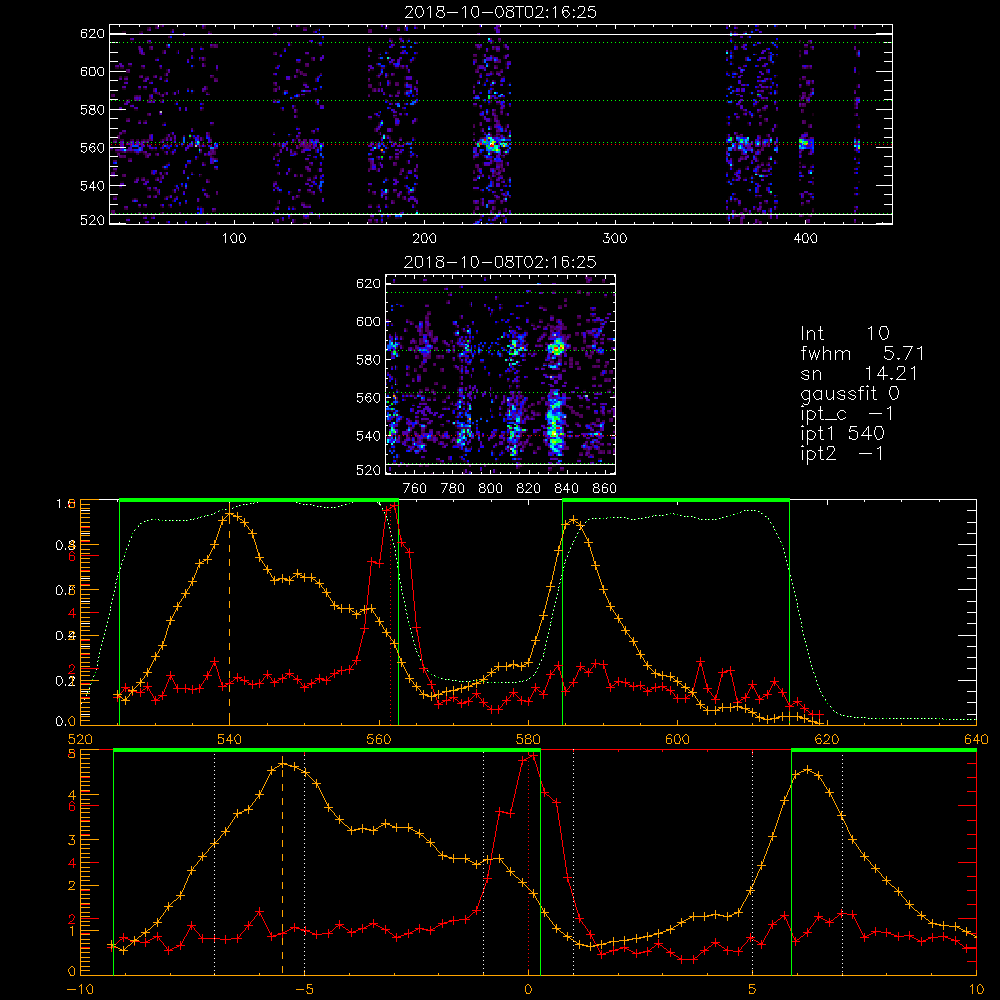Click x-axis label 800 on middle image
The width and height of the screenshot is (1000, 1000).
coord(490,489)
